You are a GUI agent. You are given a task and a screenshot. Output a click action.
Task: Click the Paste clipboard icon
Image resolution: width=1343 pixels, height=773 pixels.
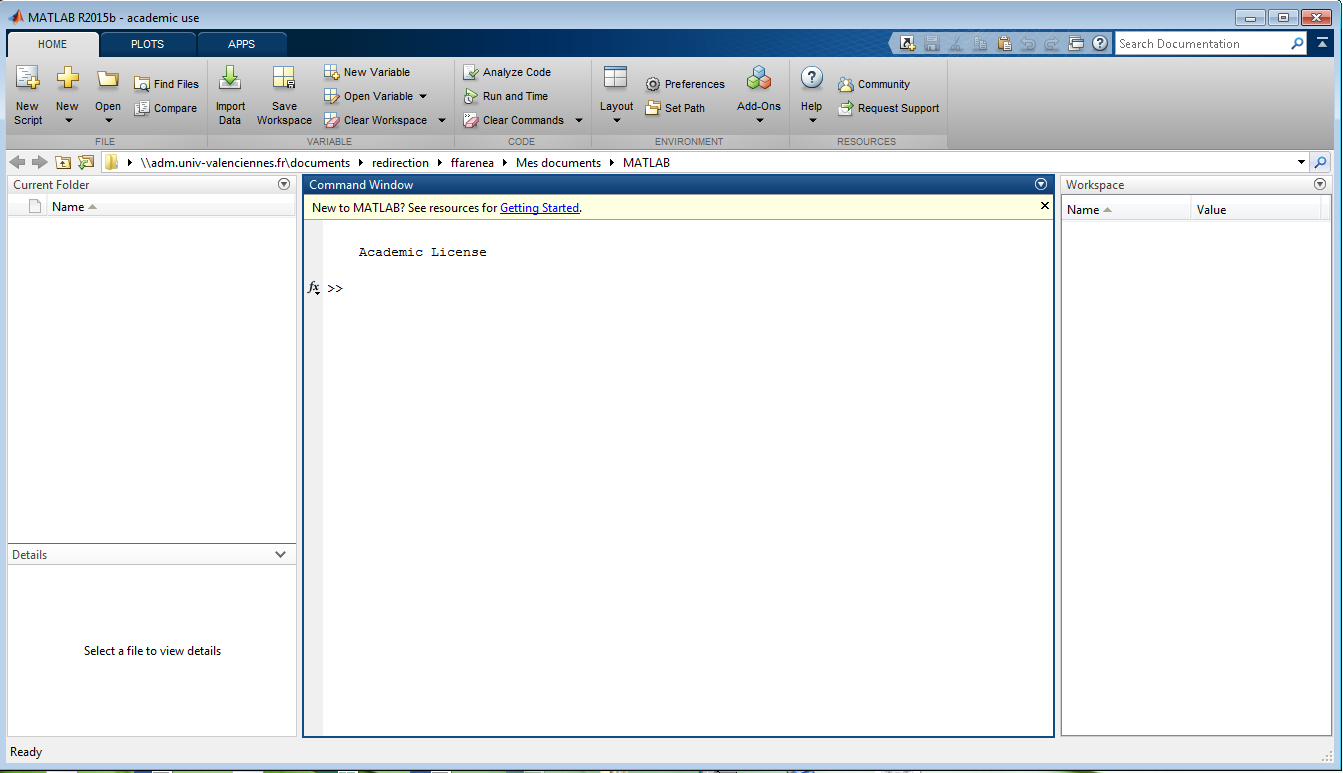(x=1004, y=43)
